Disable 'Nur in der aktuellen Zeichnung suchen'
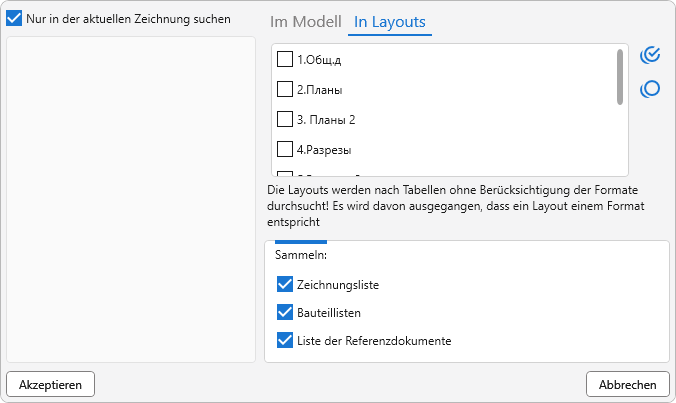 [15, 19]
